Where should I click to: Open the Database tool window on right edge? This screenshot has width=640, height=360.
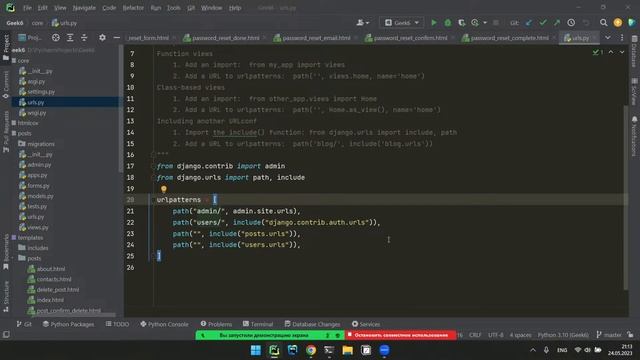coord(634,52)
